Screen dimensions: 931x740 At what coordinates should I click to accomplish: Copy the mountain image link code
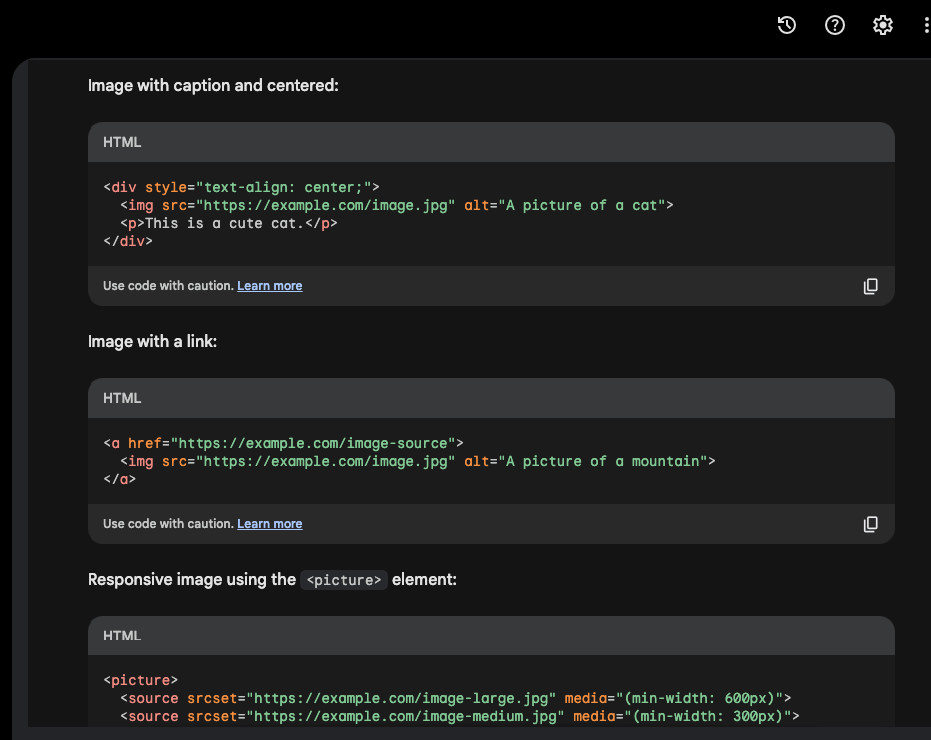[870, 524]
